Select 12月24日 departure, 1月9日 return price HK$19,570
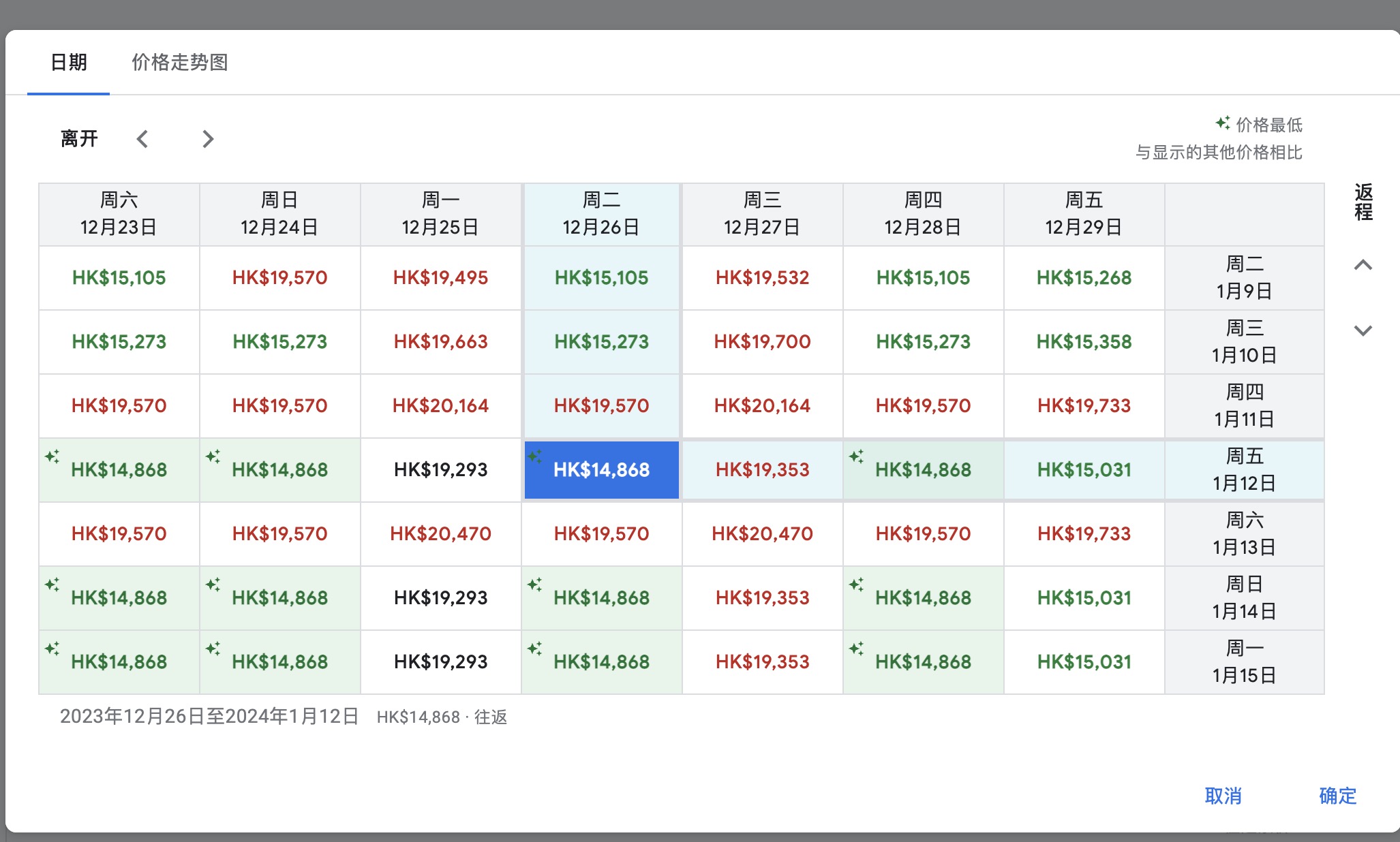Screen dimensions: 1400x842 tap(280, 278)
